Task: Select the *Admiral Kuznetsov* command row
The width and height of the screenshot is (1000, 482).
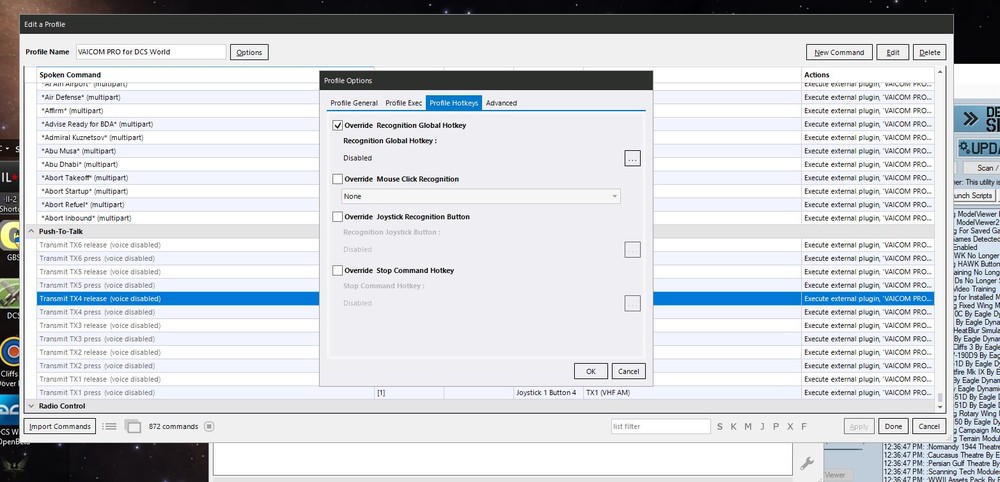Action: click(485, 137)
